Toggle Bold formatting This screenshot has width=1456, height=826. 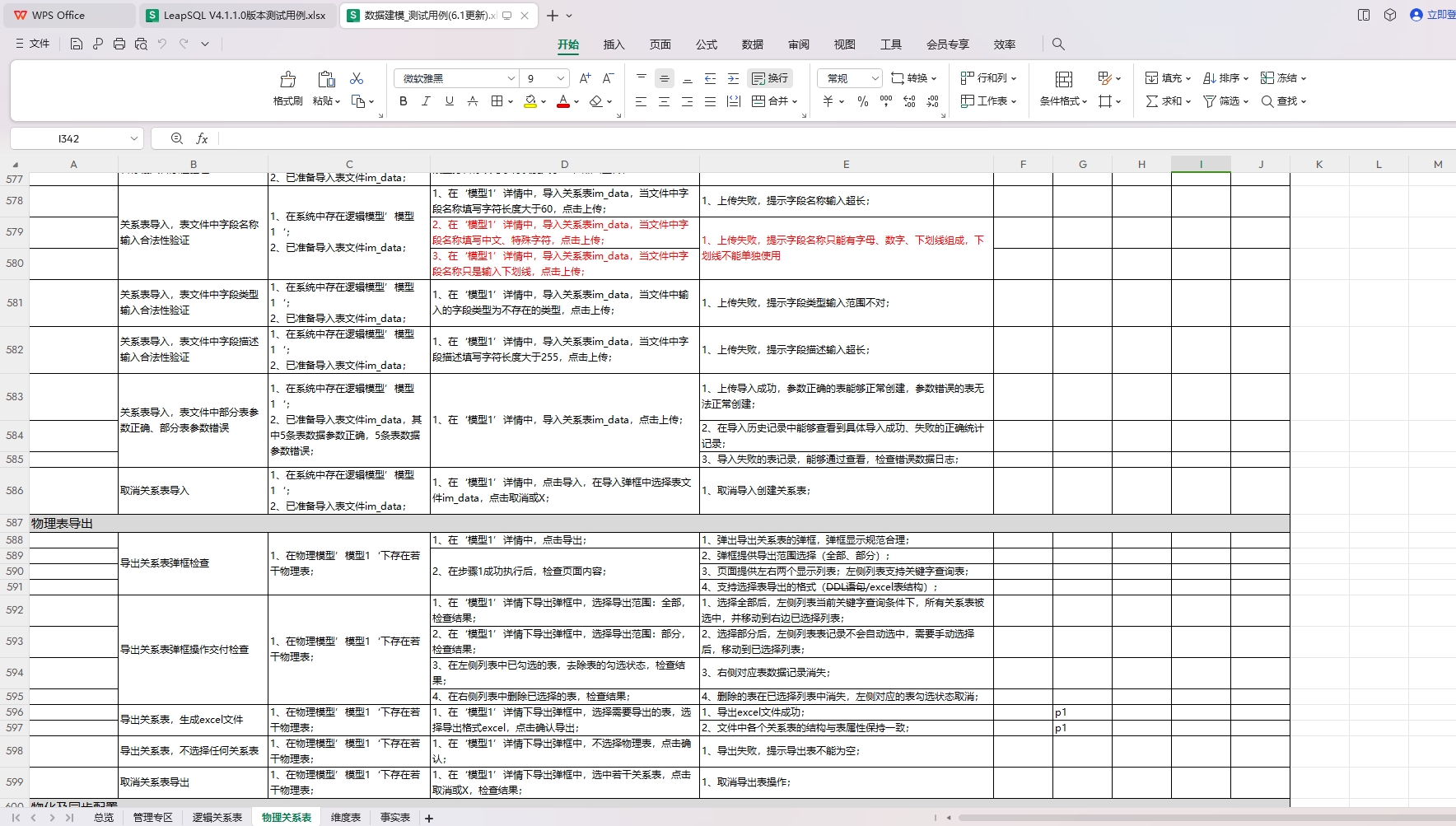(x=404, y=101)
